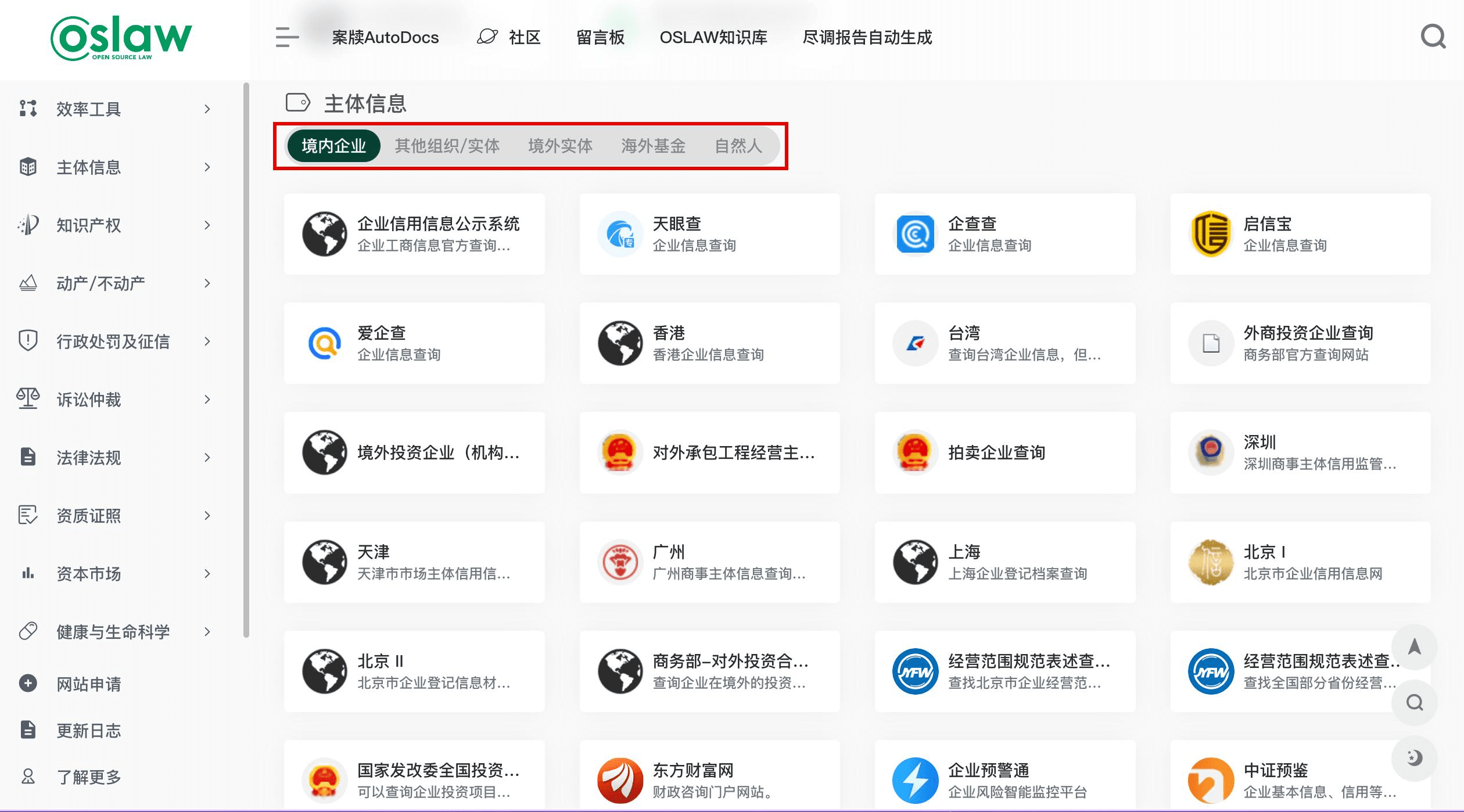Open the search magnifier in header
The height and width of the screenshot is (812, 1464).
pos(1433,37)
